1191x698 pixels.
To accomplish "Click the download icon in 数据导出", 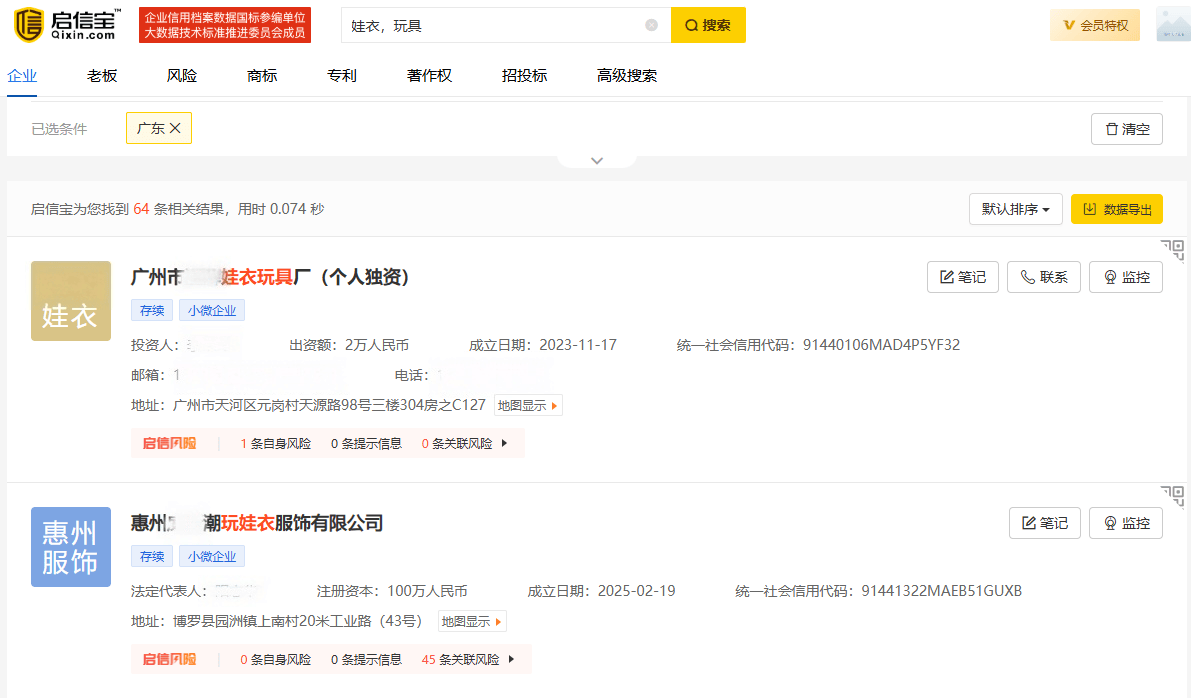I will pos(1090,209).
